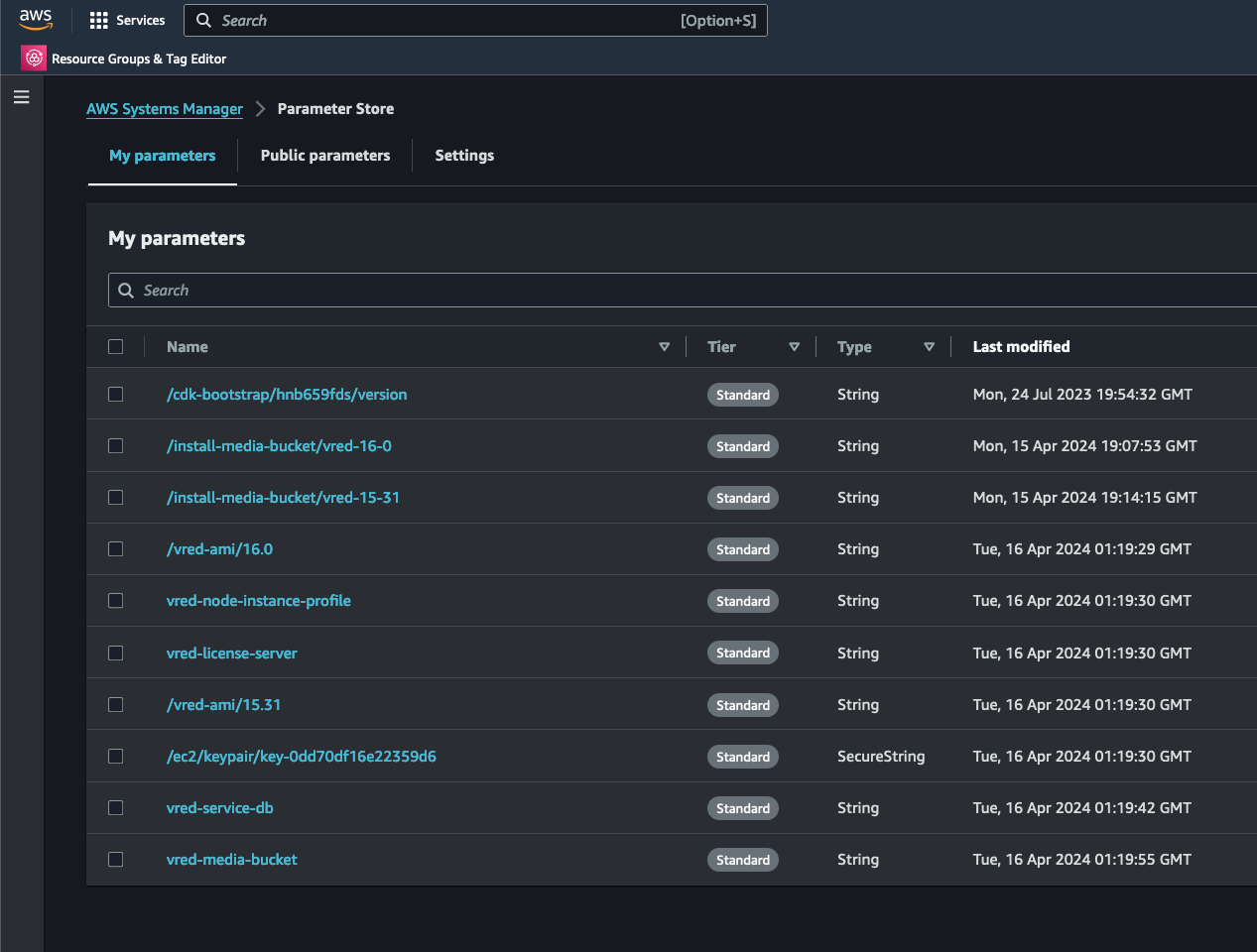Open the Tier column filter dropdown

[795, 346]
